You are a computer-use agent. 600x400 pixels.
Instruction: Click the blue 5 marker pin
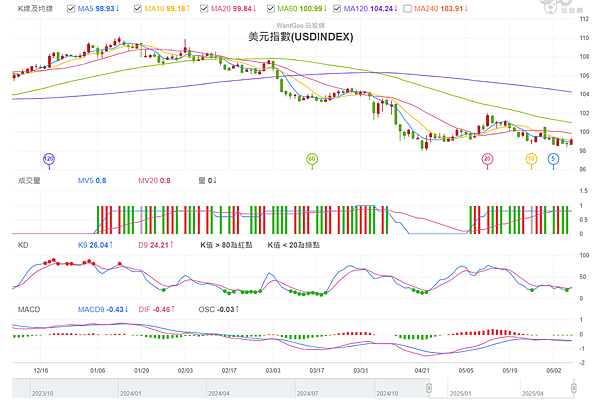point(553,159)
